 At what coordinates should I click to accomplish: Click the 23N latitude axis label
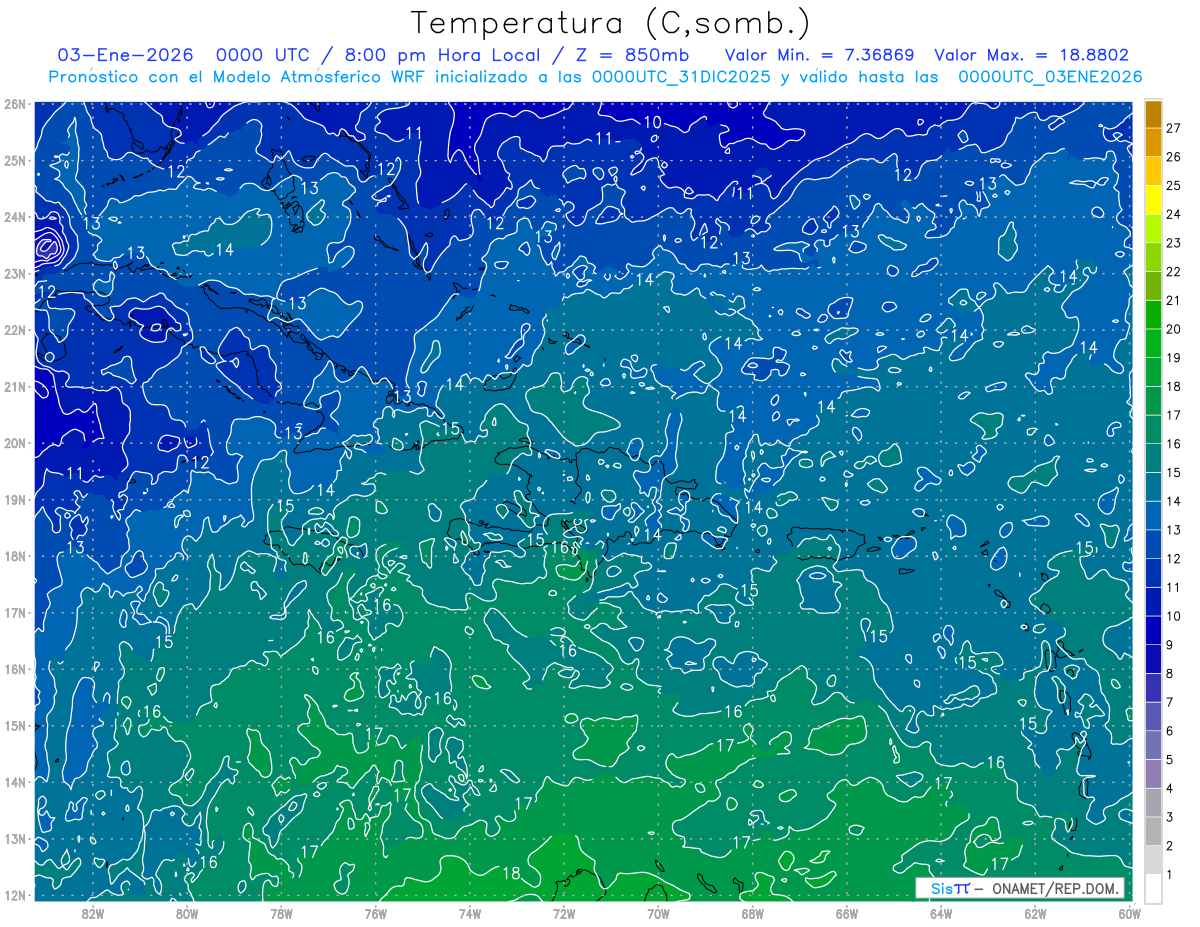coord(14,273)
